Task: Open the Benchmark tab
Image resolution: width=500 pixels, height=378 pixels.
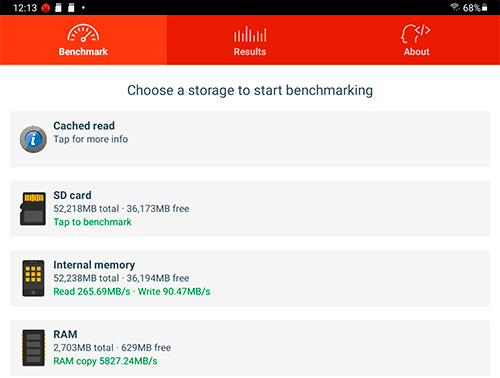Action: pos(83,40)
